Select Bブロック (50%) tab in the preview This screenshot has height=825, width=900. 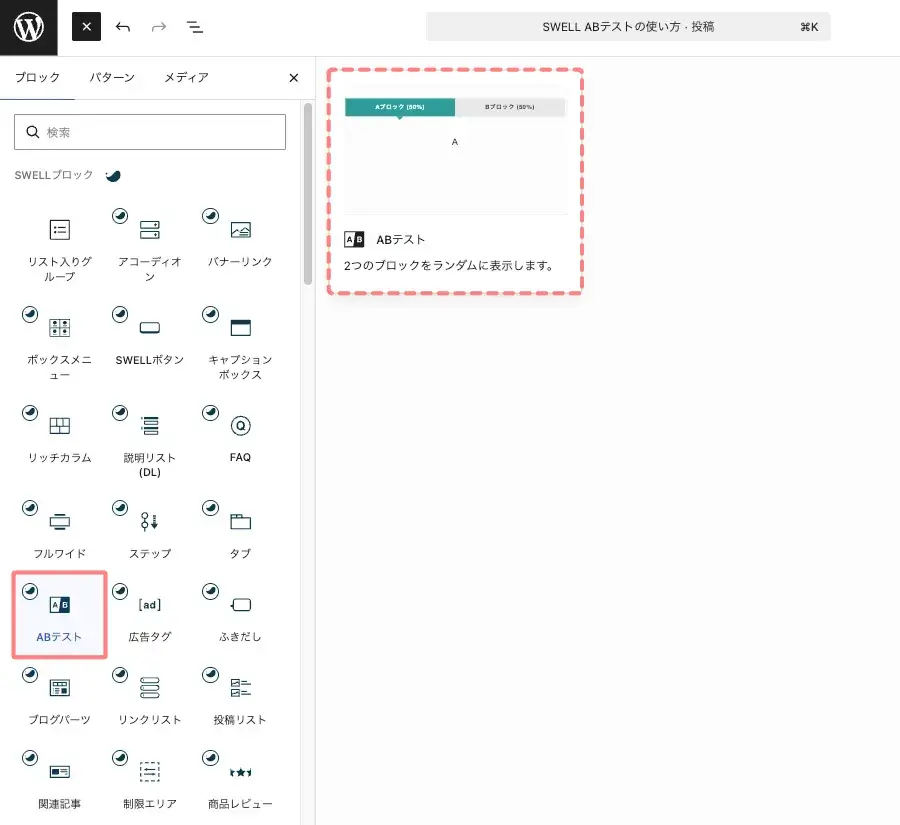point(510,107)
